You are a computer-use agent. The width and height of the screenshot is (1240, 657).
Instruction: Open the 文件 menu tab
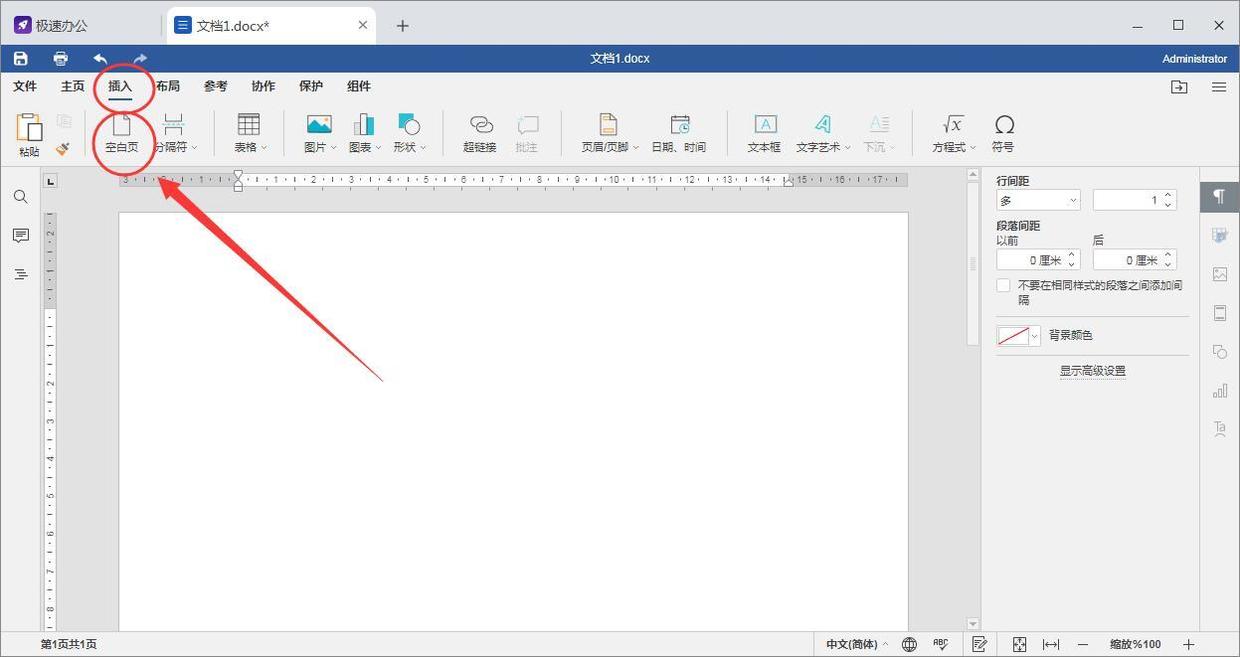point(25,87)
